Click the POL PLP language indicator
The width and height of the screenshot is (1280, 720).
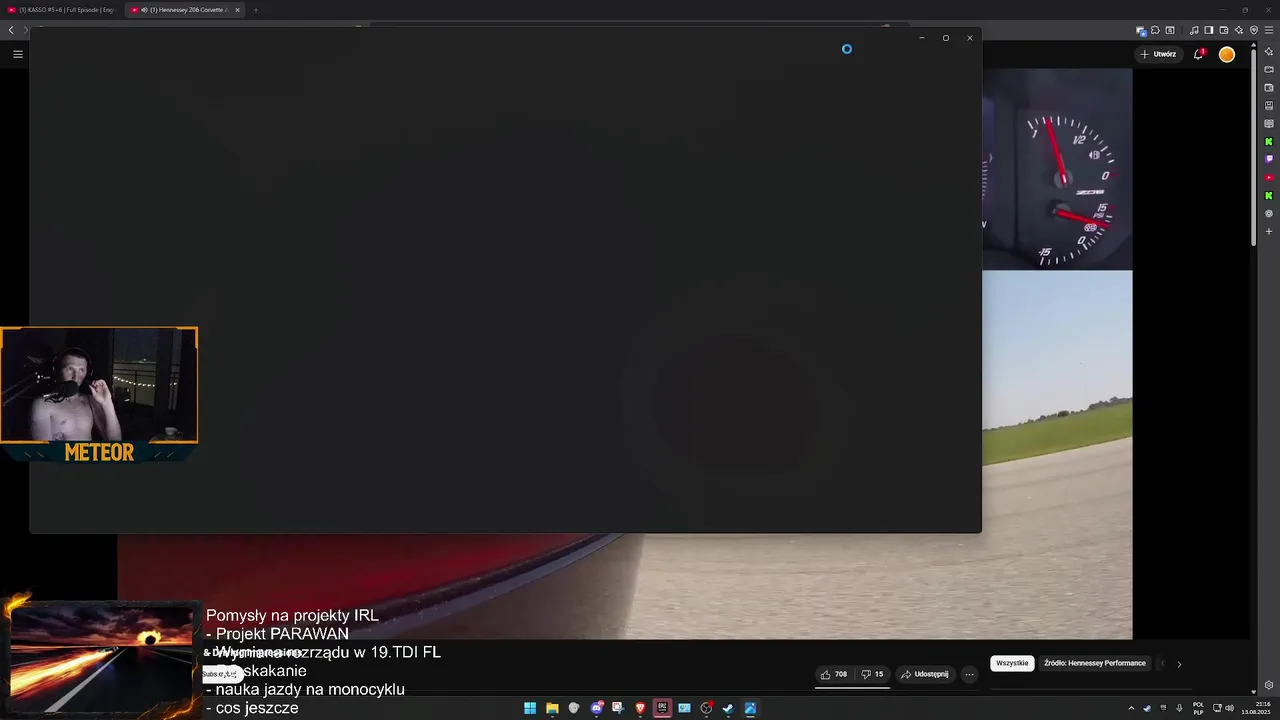click(x=1198, y=708)
